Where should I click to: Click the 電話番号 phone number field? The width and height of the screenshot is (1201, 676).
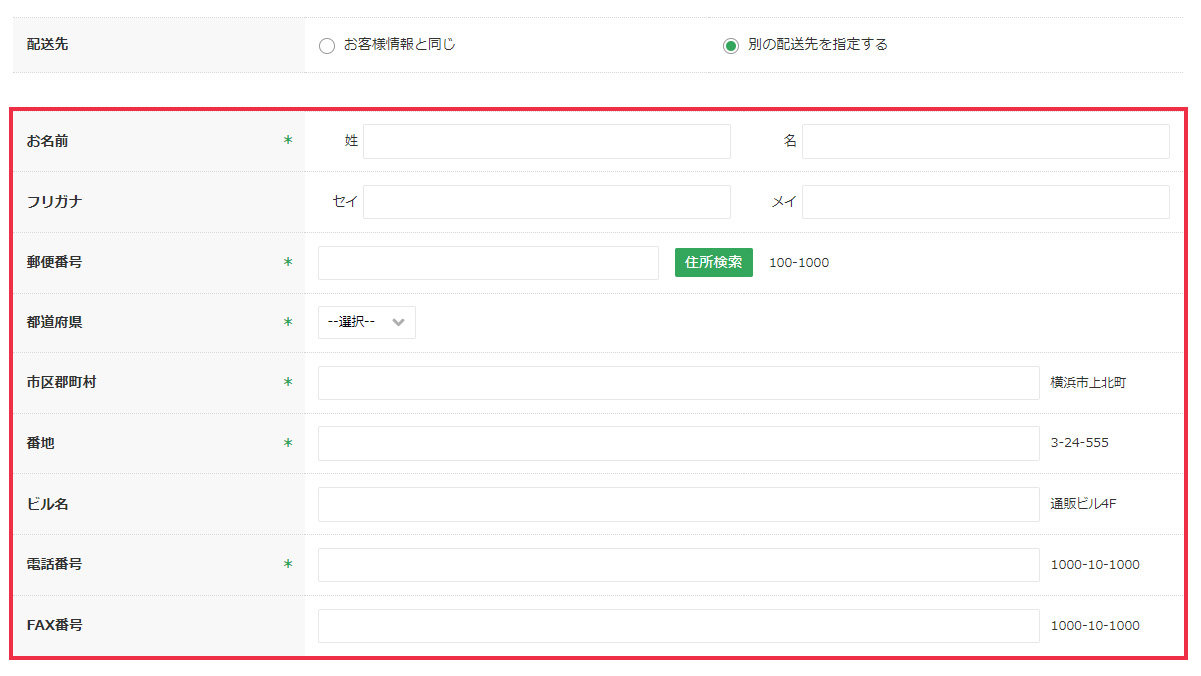point(678,565)
